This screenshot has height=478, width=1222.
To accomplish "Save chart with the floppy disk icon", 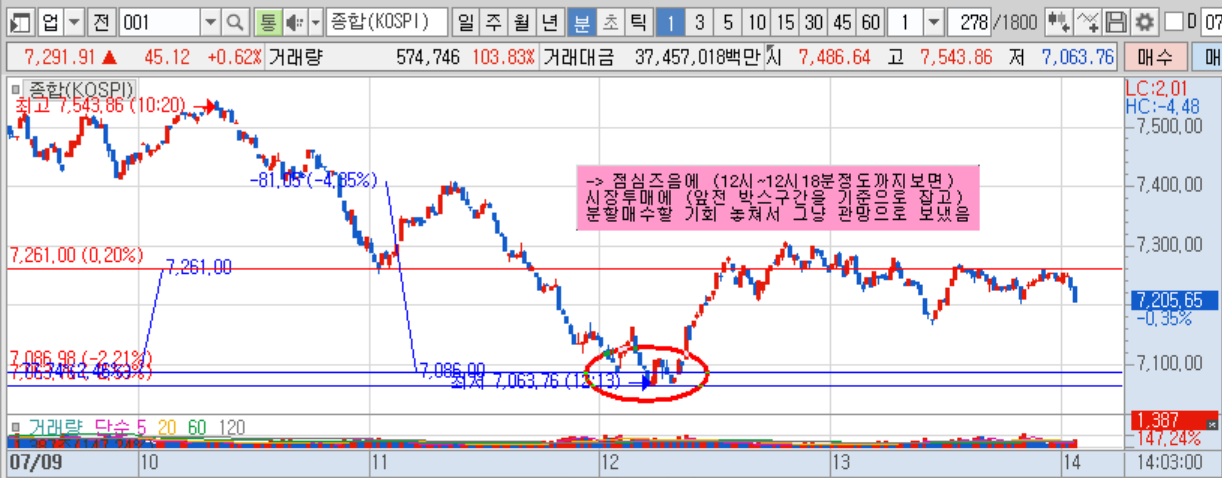I will click(x=1117, y=22).
